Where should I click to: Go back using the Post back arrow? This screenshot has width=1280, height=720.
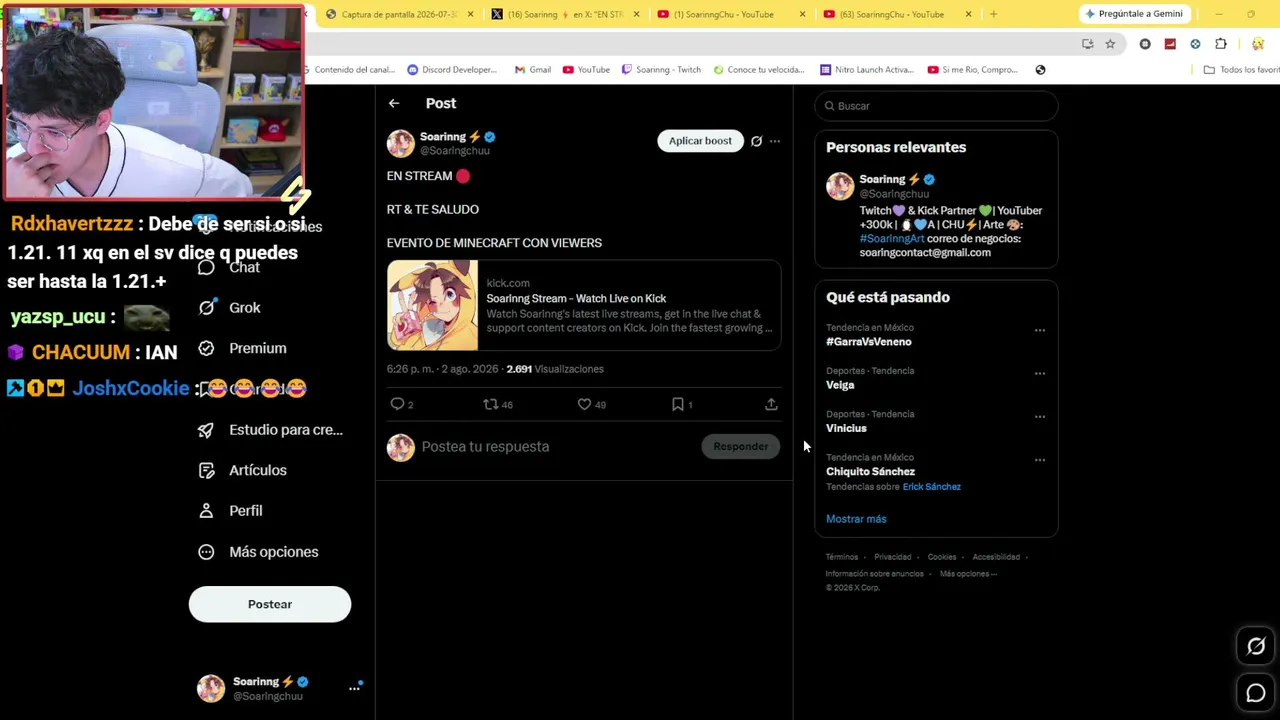tap(394, 103)
